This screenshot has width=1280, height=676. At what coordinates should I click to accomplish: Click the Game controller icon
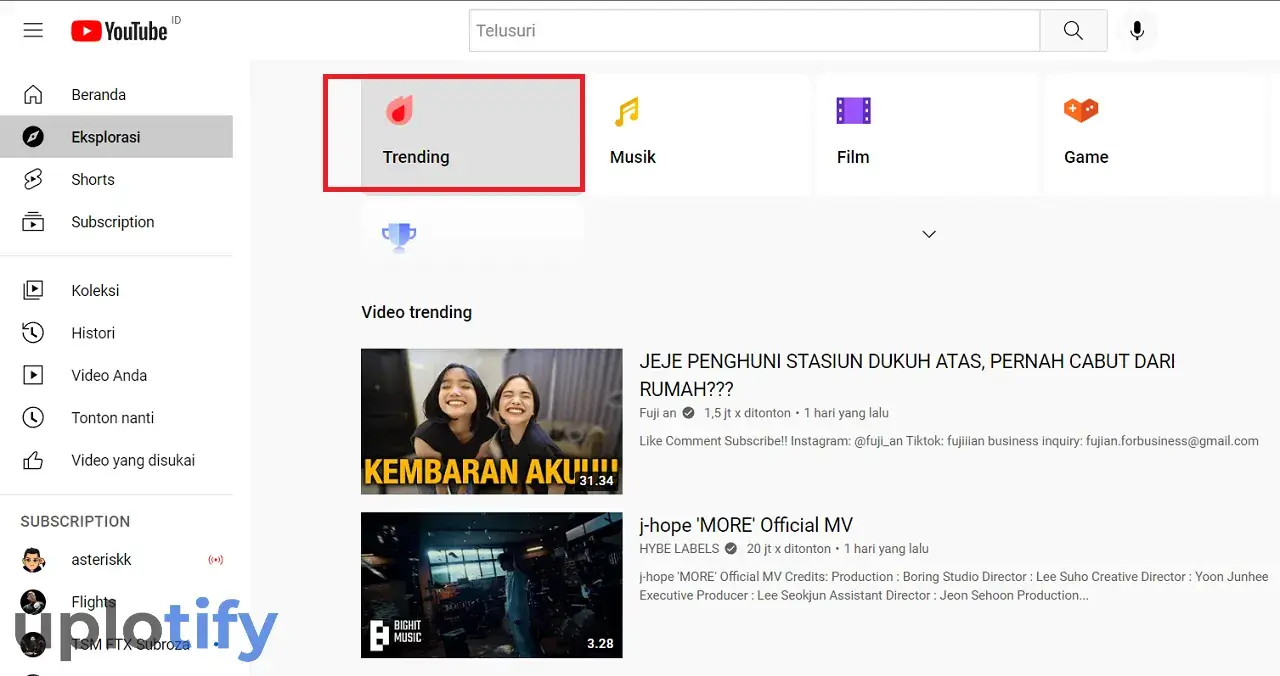1081,110
